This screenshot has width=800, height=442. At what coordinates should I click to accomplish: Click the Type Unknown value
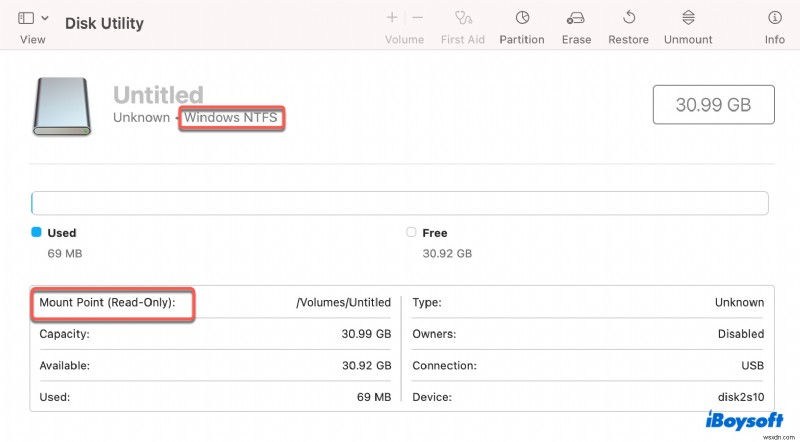click(739, 302)
